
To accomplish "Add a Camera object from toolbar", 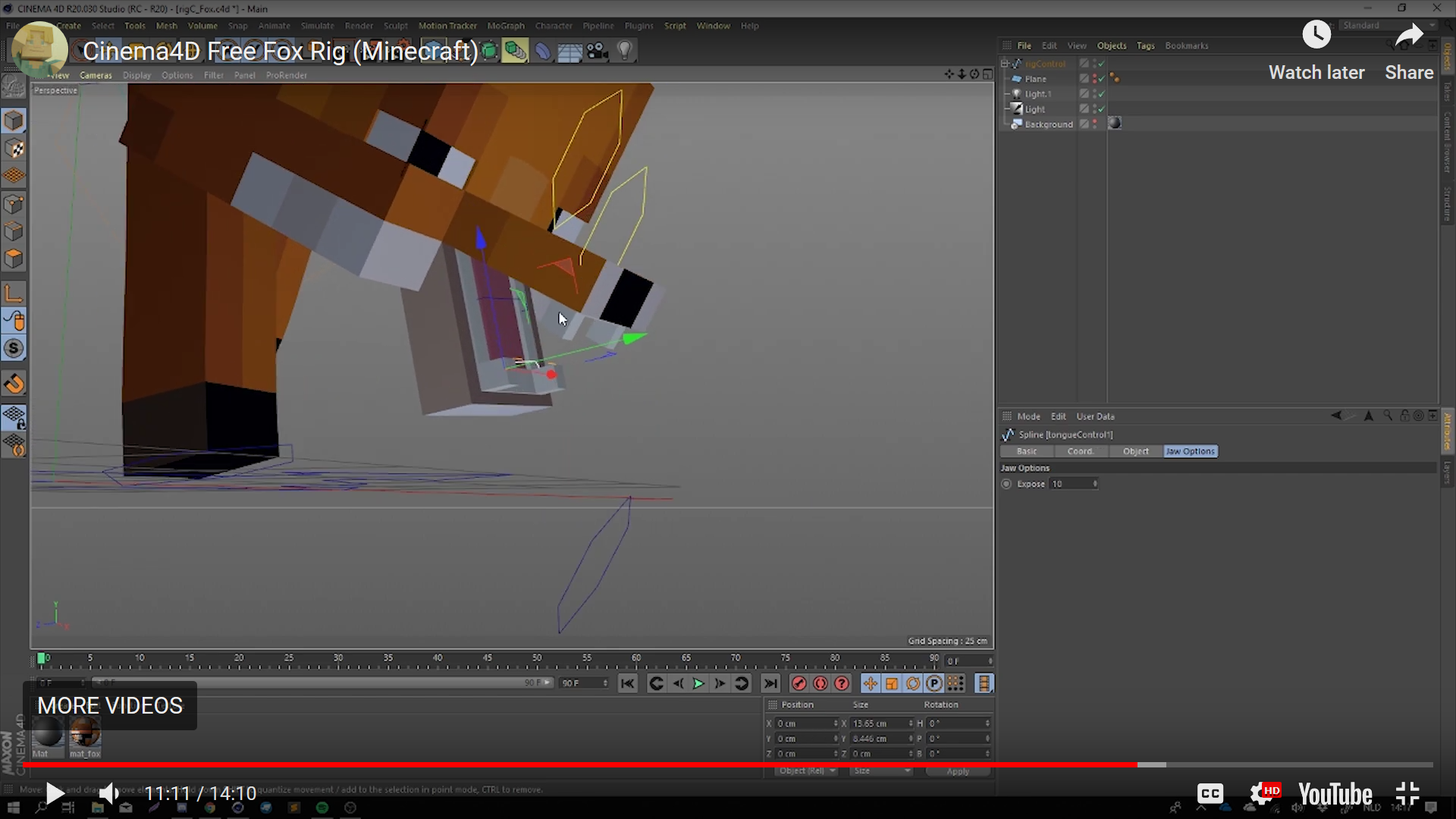I will pyautogui.click(x=598, y=51).
